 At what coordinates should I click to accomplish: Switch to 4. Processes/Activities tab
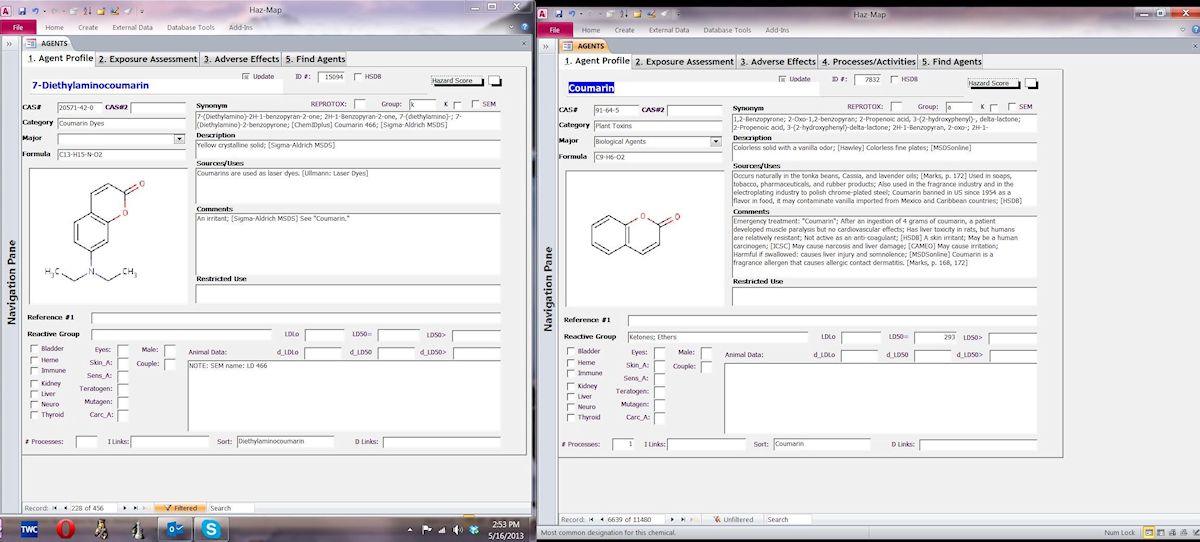click(x=867, y=62)
